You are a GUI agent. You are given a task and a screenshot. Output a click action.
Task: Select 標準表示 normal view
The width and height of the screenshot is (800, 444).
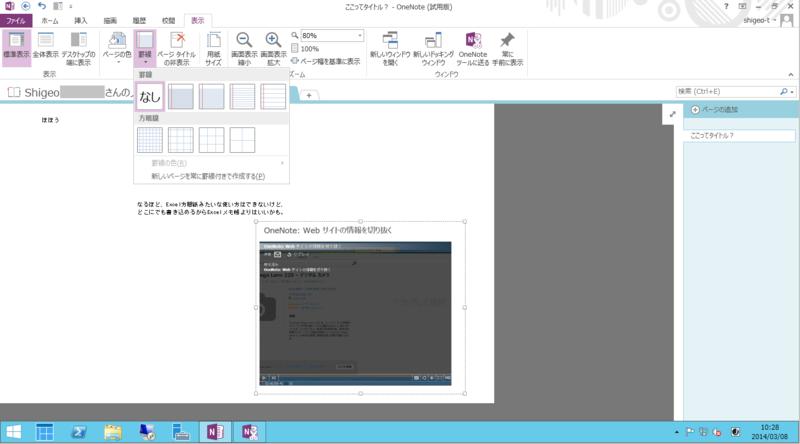pos(16,48)
